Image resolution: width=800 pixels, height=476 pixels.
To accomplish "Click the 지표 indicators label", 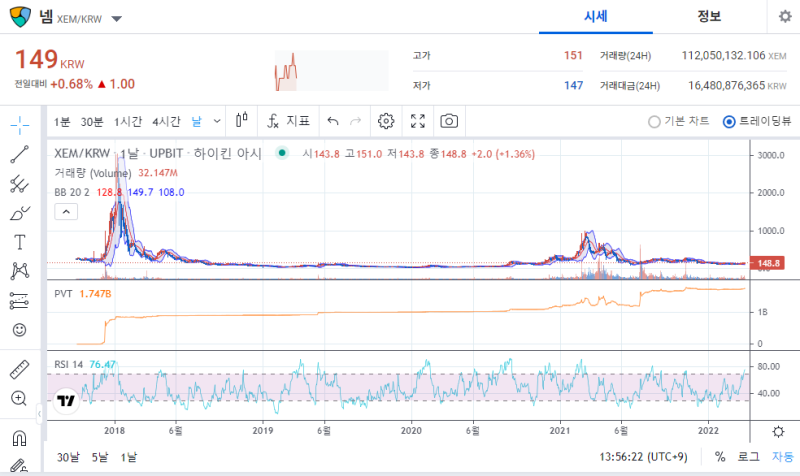I will coord(298,121).
